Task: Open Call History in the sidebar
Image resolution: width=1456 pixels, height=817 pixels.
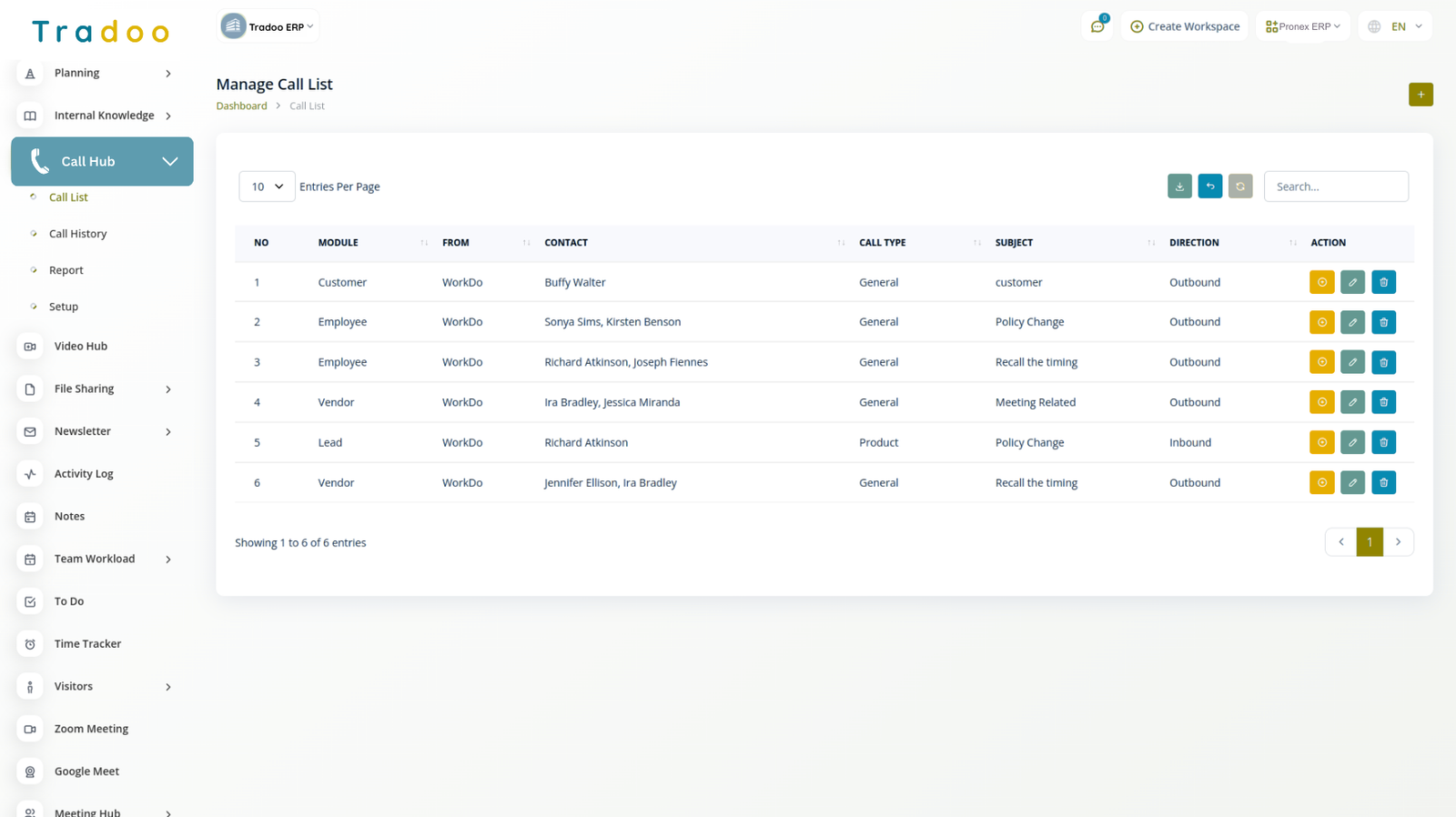Action: tap(77, 234)
